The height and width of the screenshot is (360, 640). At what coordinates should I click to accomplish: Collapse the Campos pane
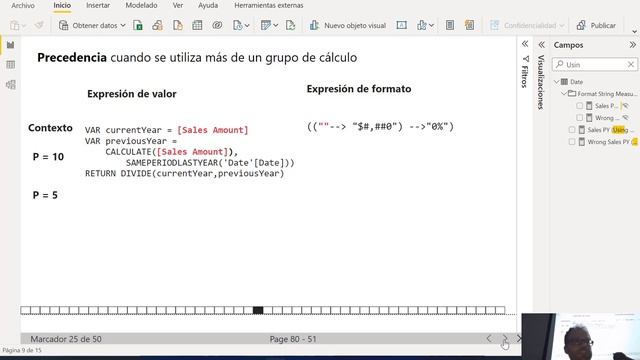tap(632, 44)
